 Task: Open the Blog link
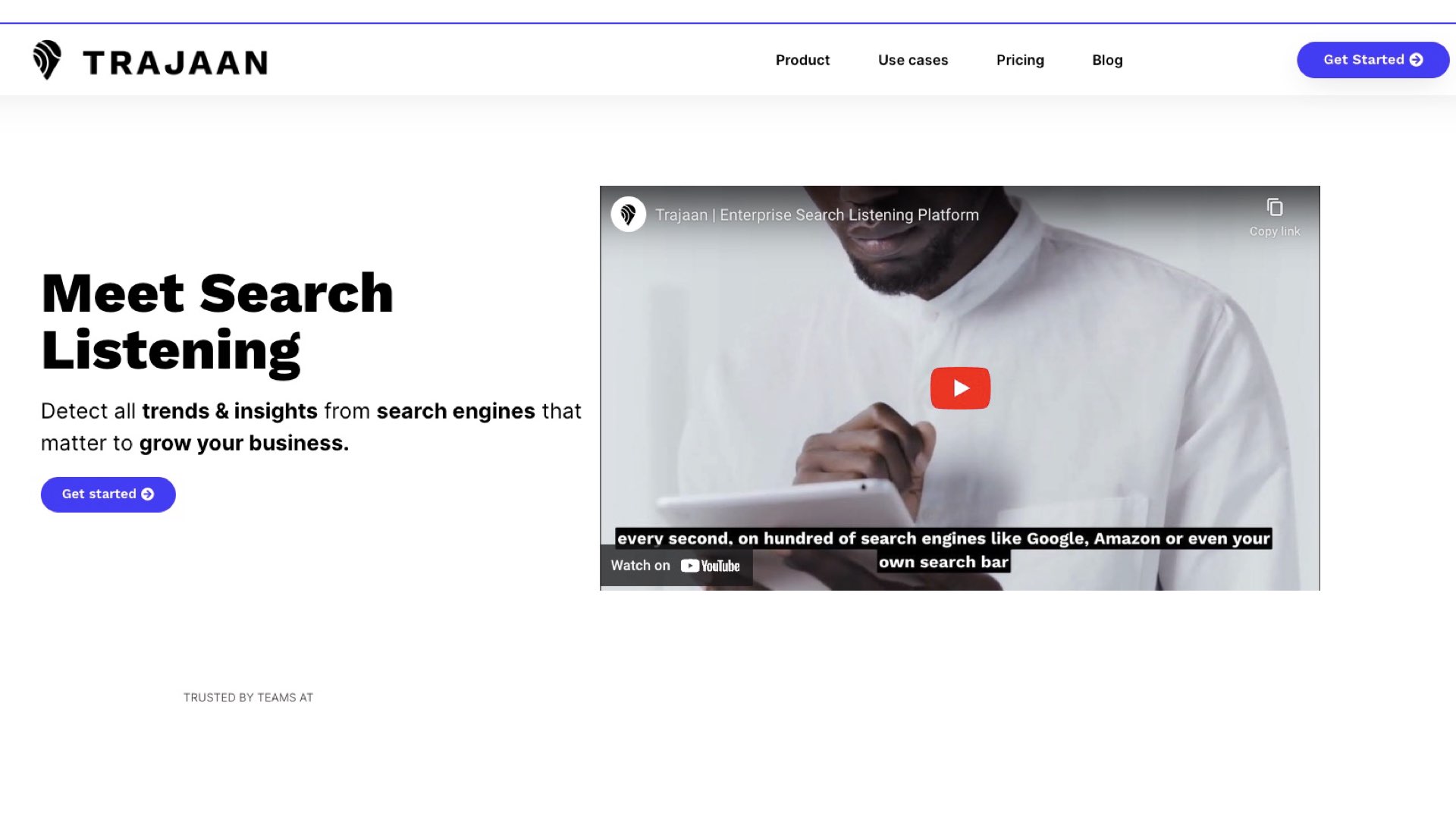[x=1107, y=60]
